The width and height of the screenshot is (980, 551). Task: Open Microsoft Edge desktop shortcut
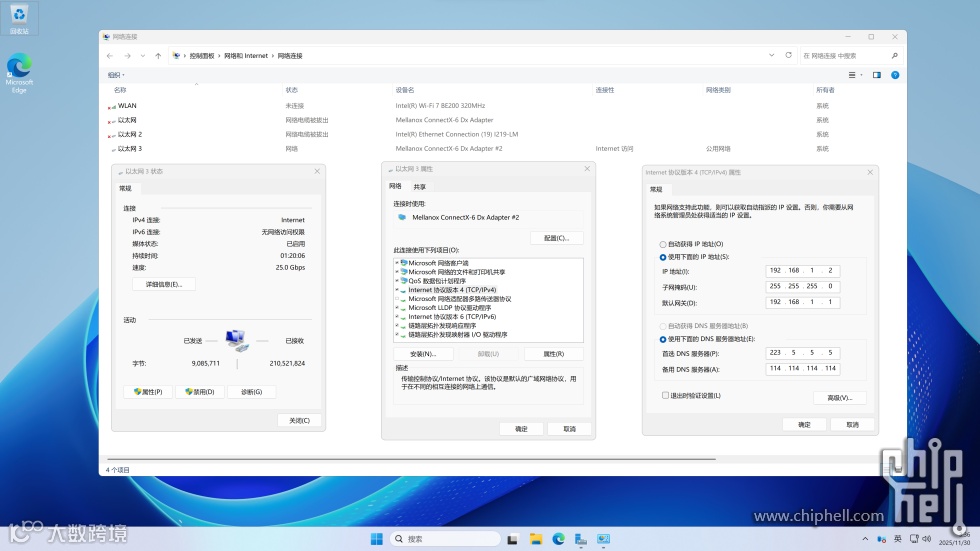click(19, 73)
